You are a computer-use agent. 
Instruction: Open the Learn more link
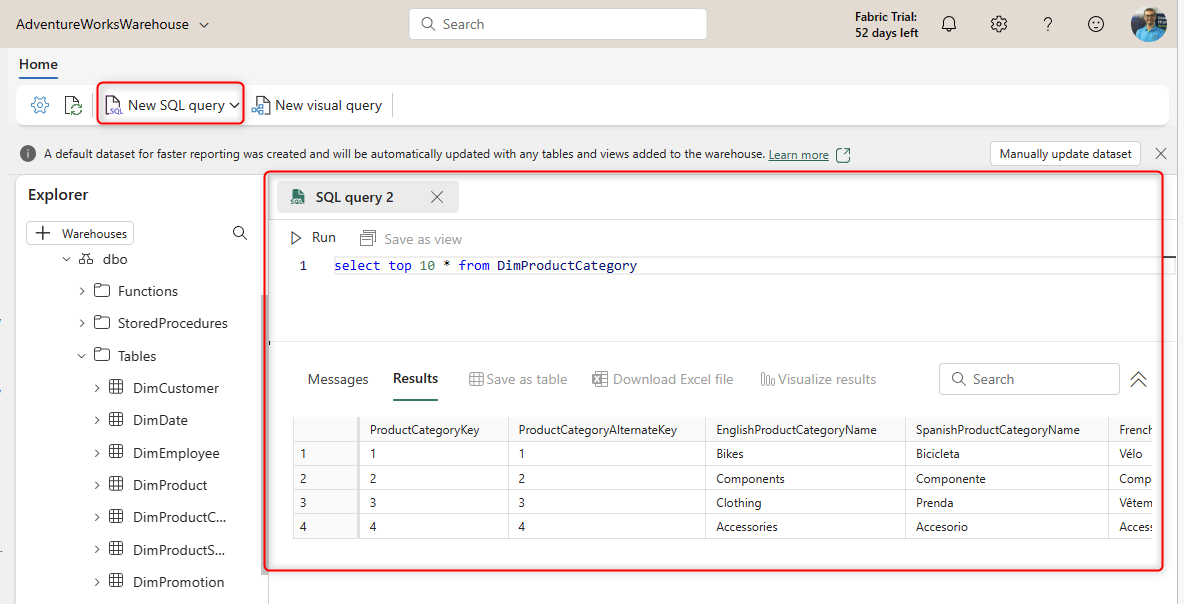pyautogui.click(x=798, y=155)
